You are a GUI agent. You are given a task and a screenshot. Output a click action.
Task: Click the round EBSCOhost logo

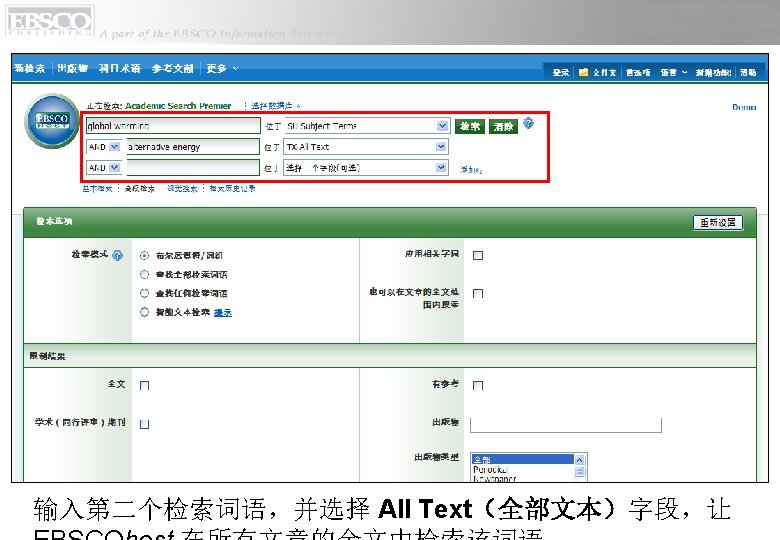(52, 121)
